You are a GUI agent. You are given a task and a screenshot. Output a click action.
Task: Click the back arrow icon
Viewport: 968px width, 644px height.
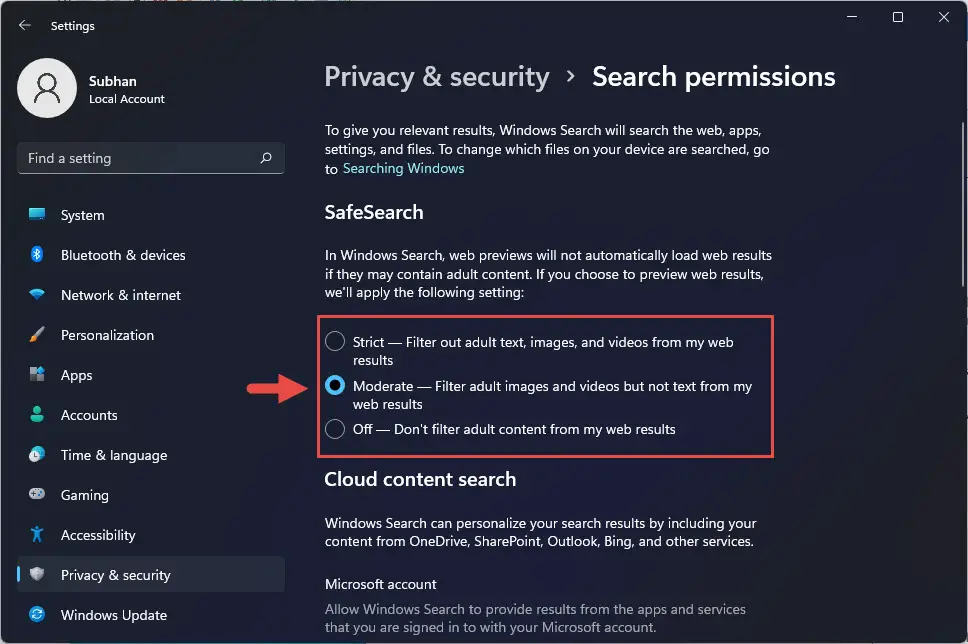click(25, 25)
